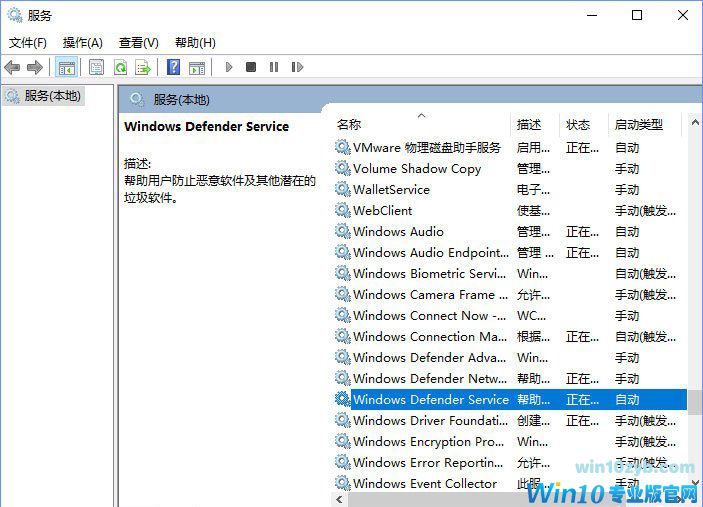Click gear icon of Windows Audio Endpoint row
This screenshot has width=703, height=507.
[x=343, y=252]
